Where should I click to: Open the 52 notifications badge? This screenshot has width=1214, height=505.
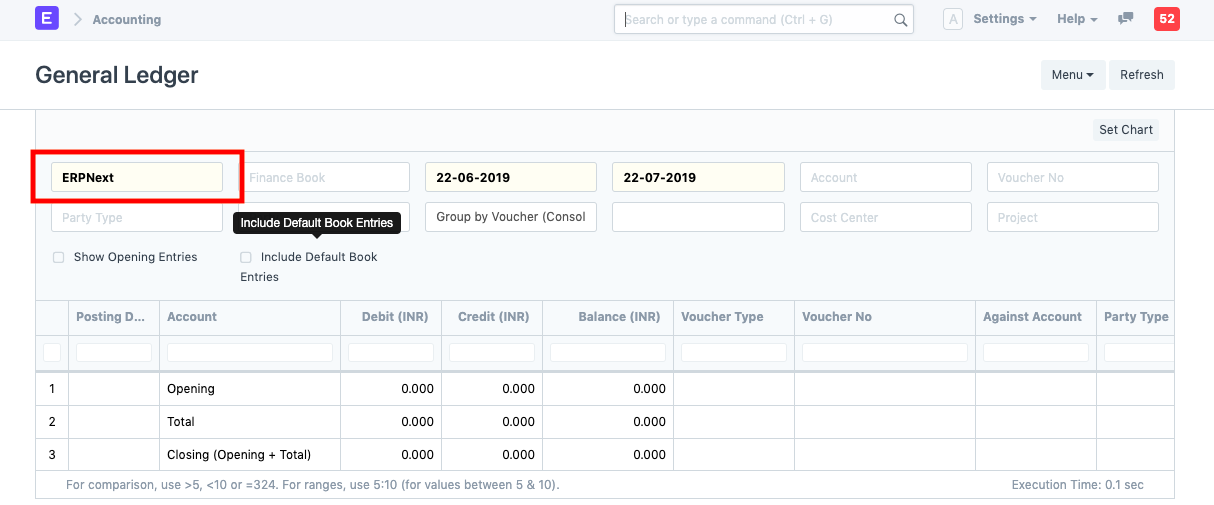(x=1166, y=19)
